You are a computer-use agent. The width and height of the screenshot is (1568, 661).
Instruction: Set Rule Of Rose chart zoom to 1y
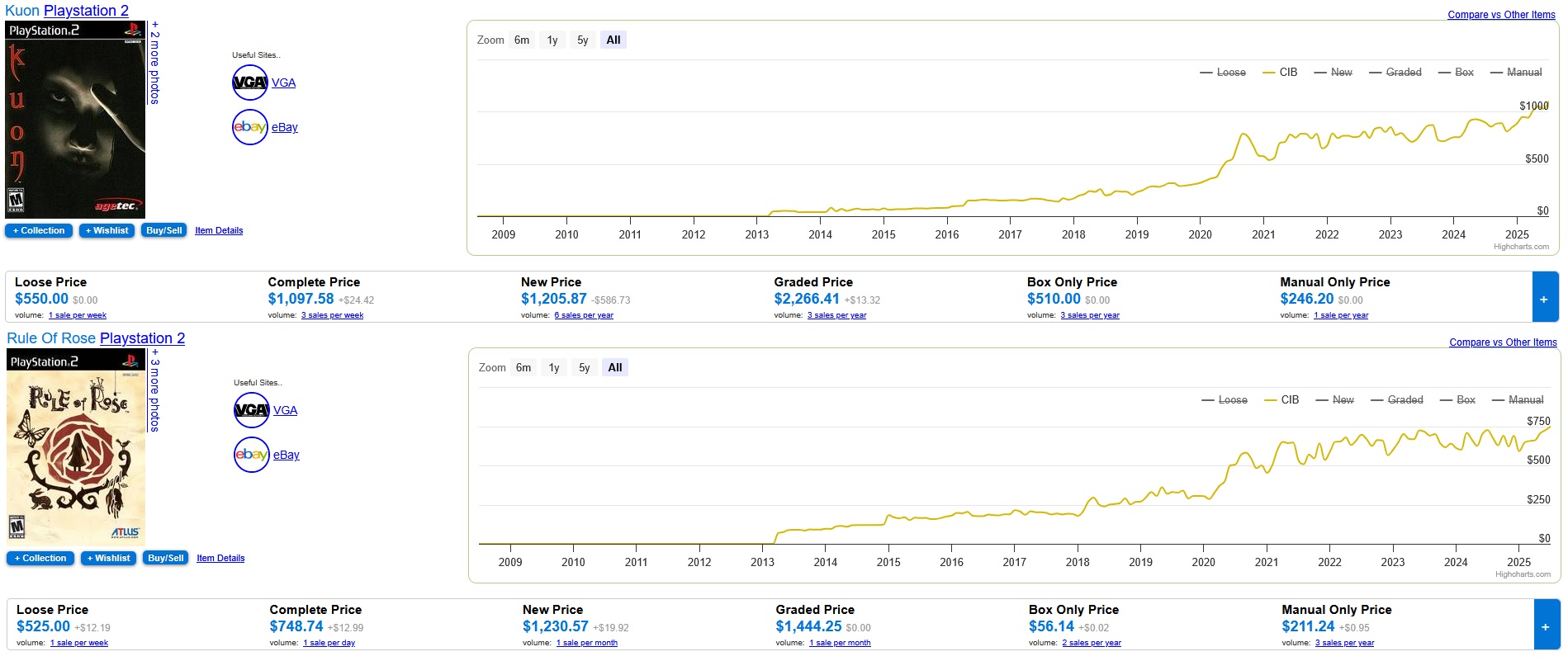[554, 367]
